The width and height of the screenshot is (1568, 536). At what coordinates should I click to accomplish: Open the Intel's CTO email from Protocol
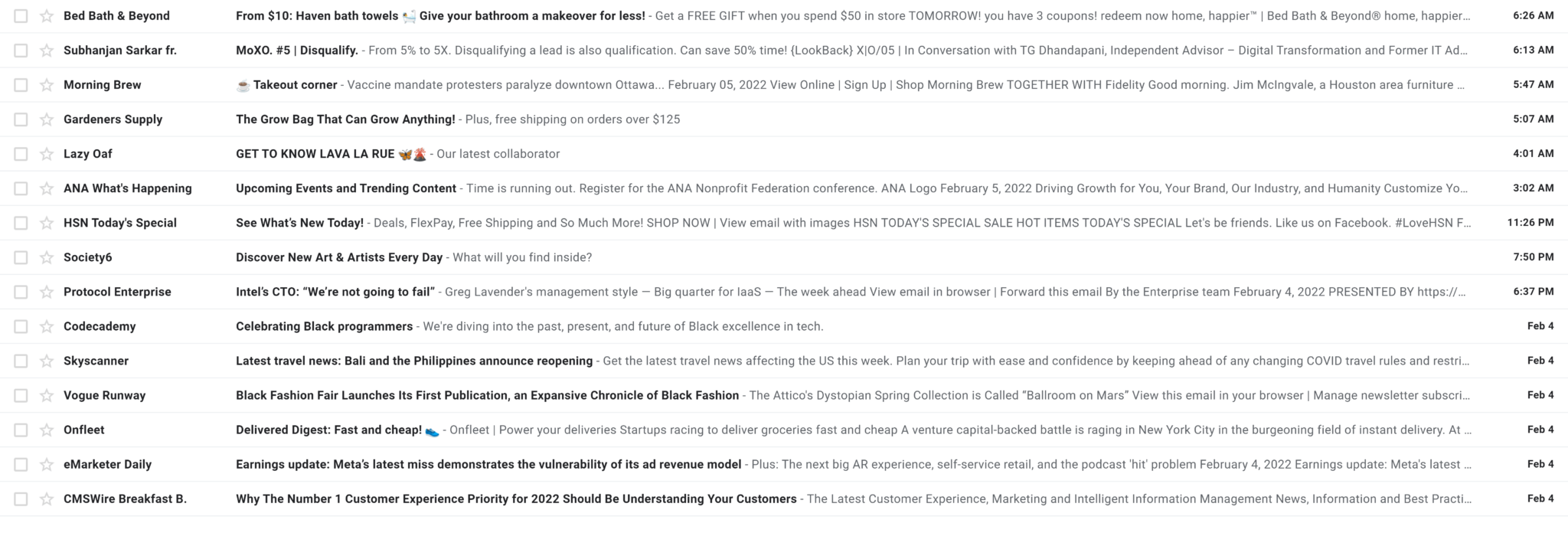click(784, 292)
